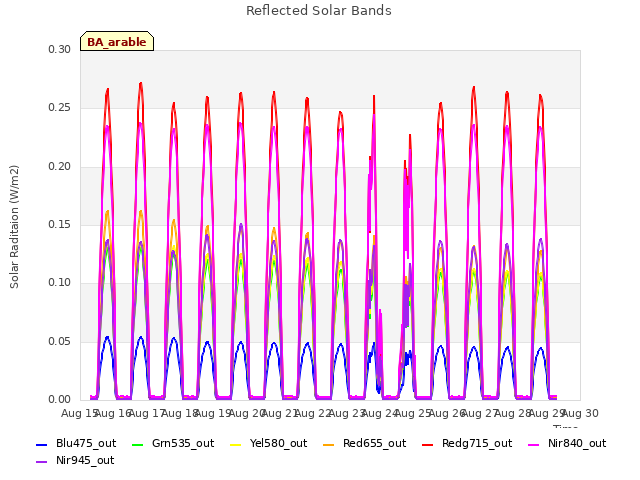Click the Nir945_out legend entry
This screenshot has height=480, width=640.
[x=75, y=460]
